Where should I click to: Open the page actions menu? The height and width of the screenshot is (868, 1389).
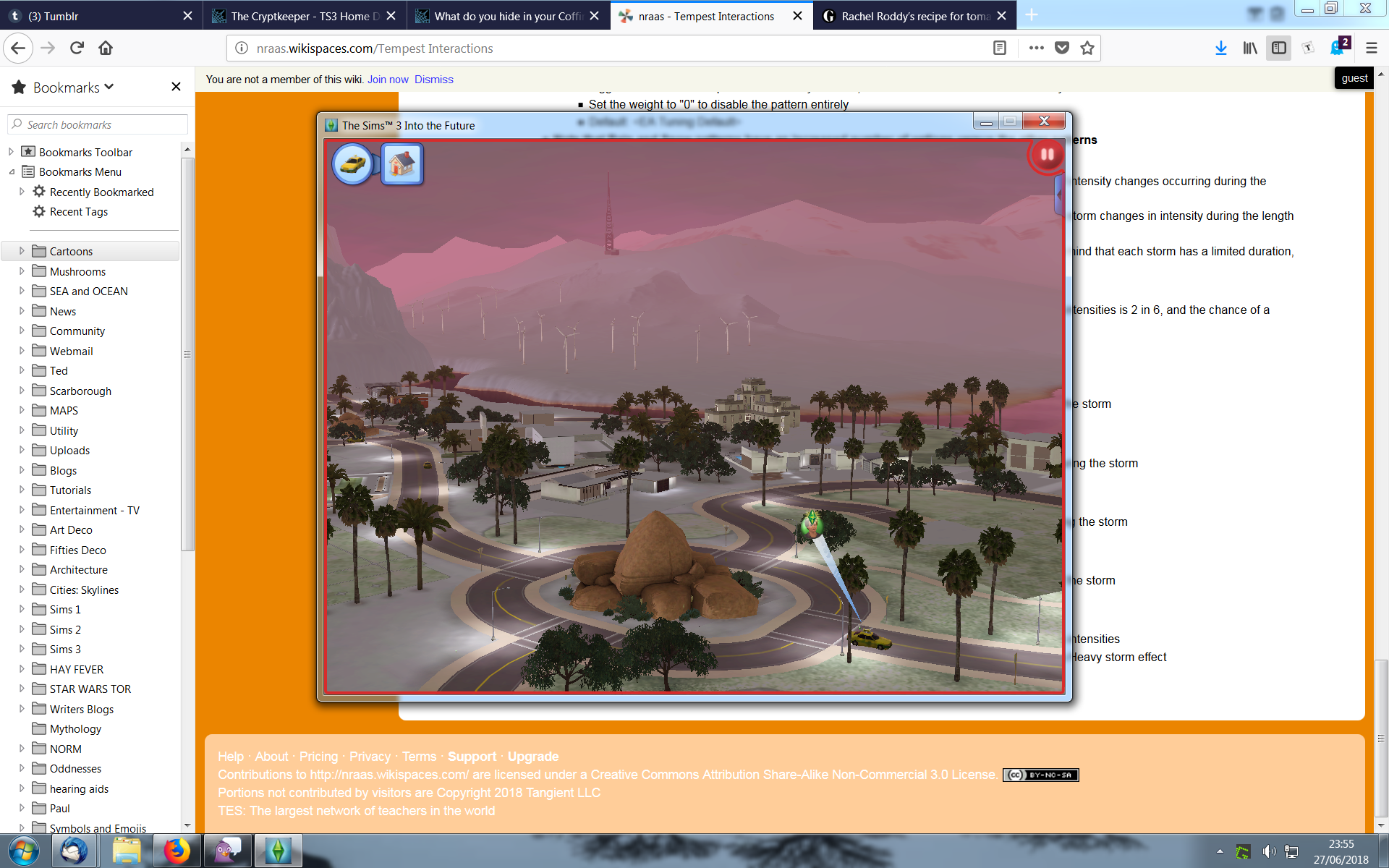1036,48
